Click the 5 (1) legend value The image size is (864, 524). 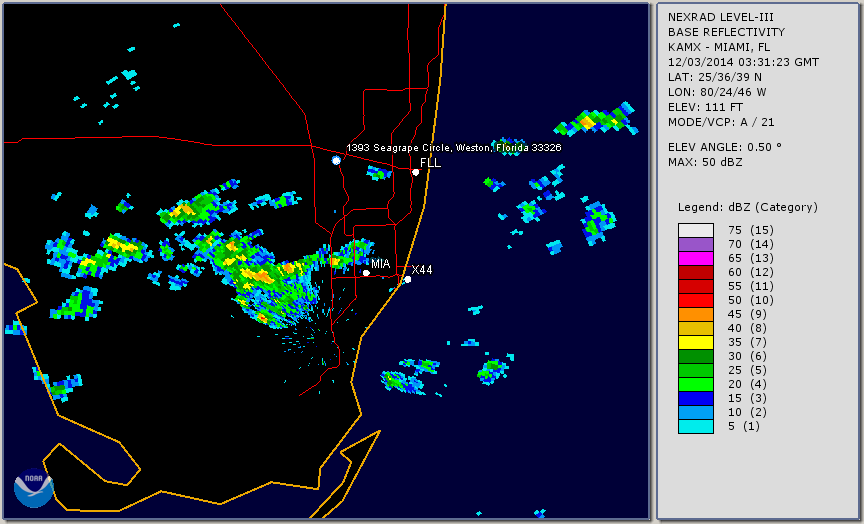[743, 426]
